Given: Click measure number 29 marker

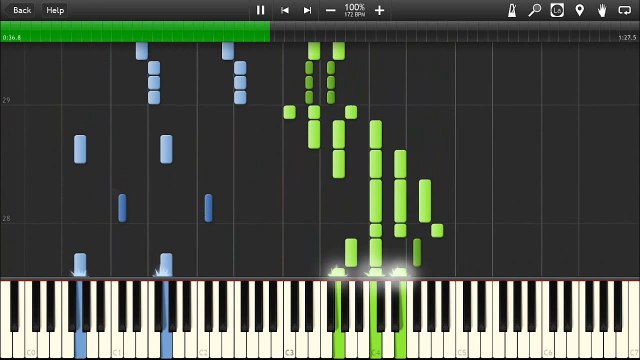Looking at the screenshot, I should [x=6, y=100].
